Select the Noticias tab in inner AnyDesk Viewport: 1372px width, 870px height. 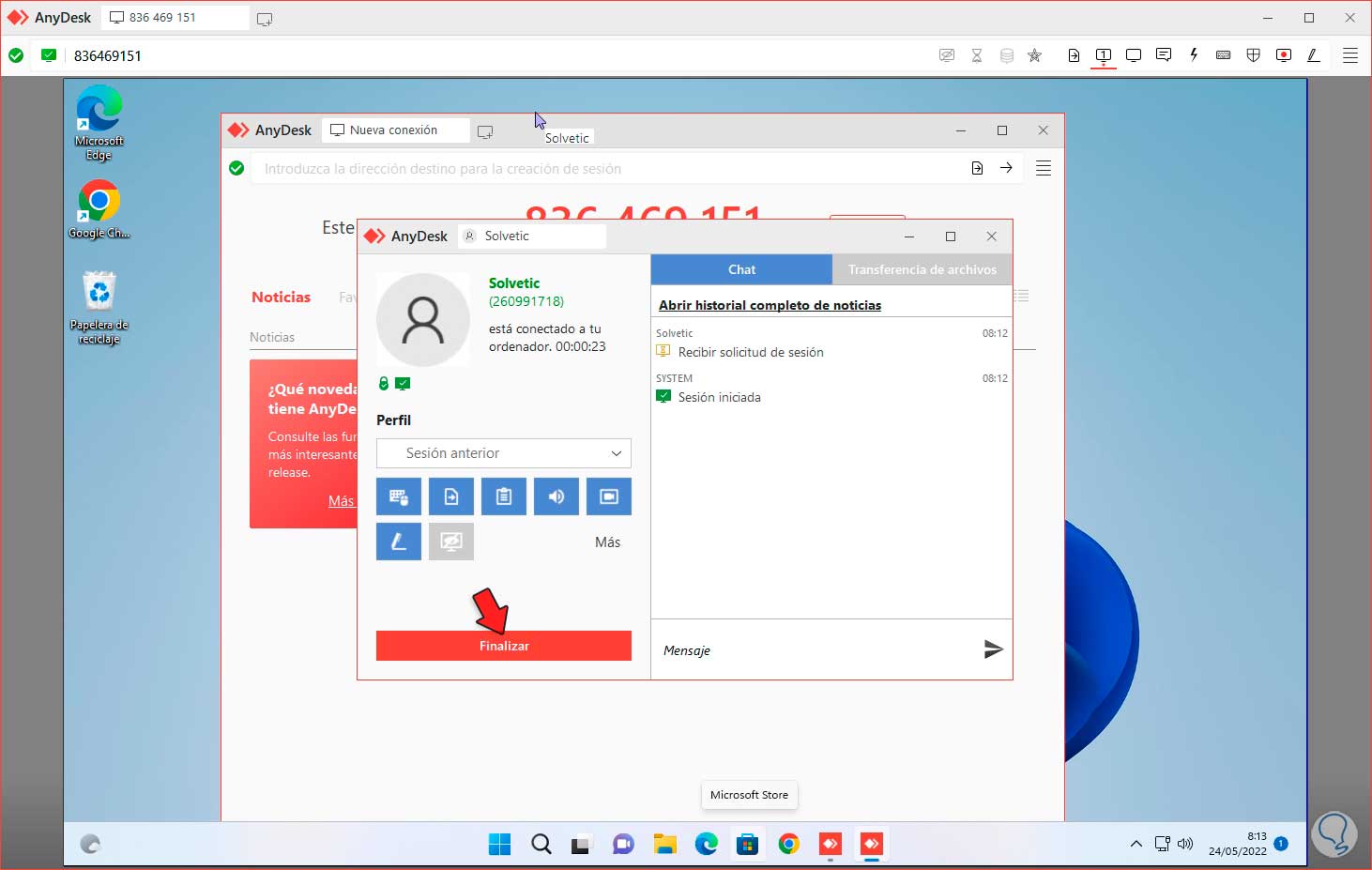click(x=281, y=297)
